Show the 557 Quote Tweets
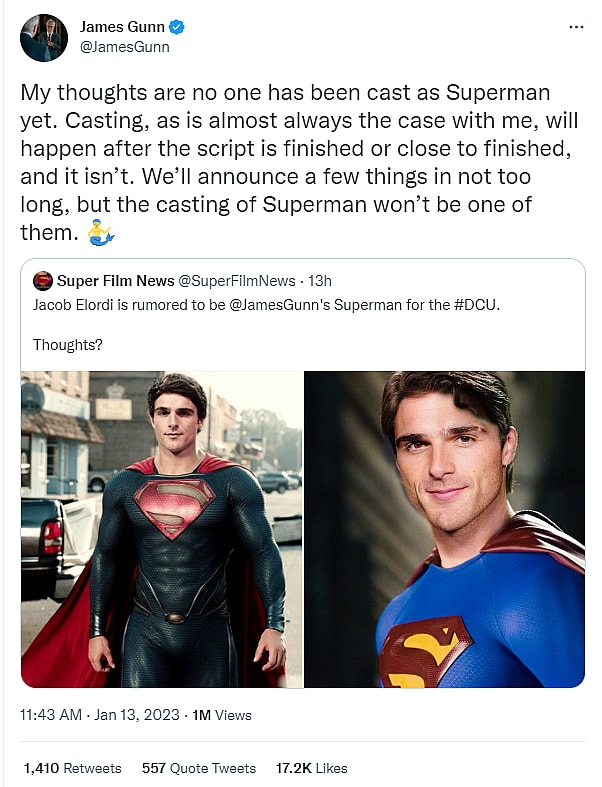The image size is (602, 787). tap(198, 768)
